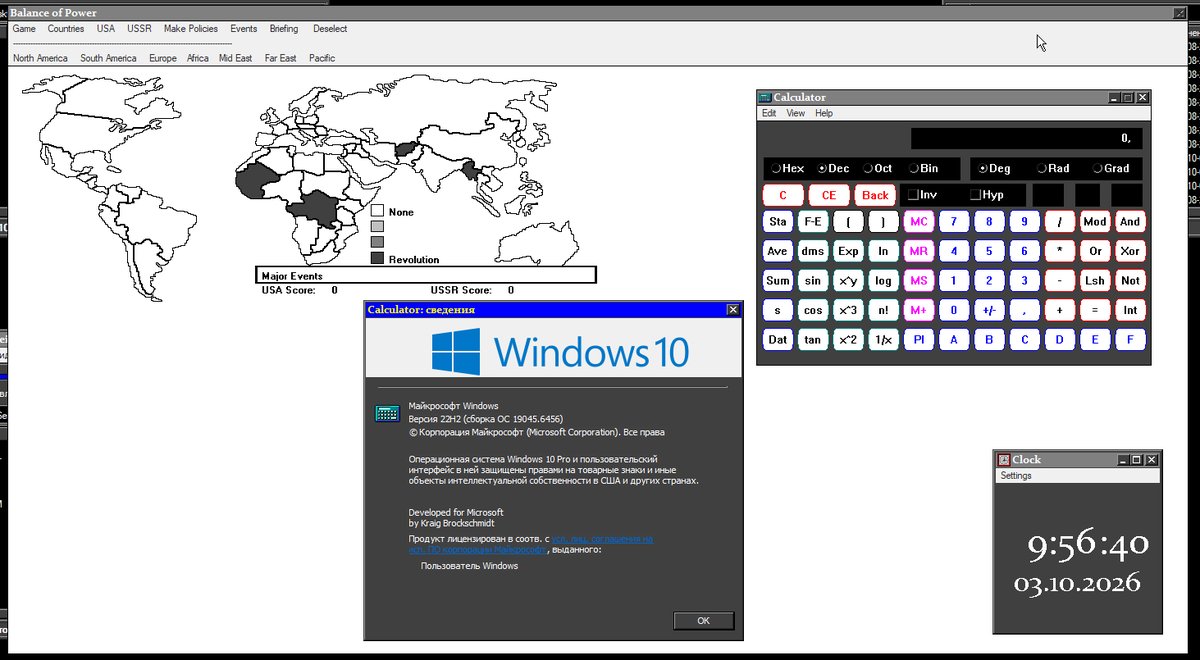
Task: Open the Briefing menu
Action: (x=284, y=29)
